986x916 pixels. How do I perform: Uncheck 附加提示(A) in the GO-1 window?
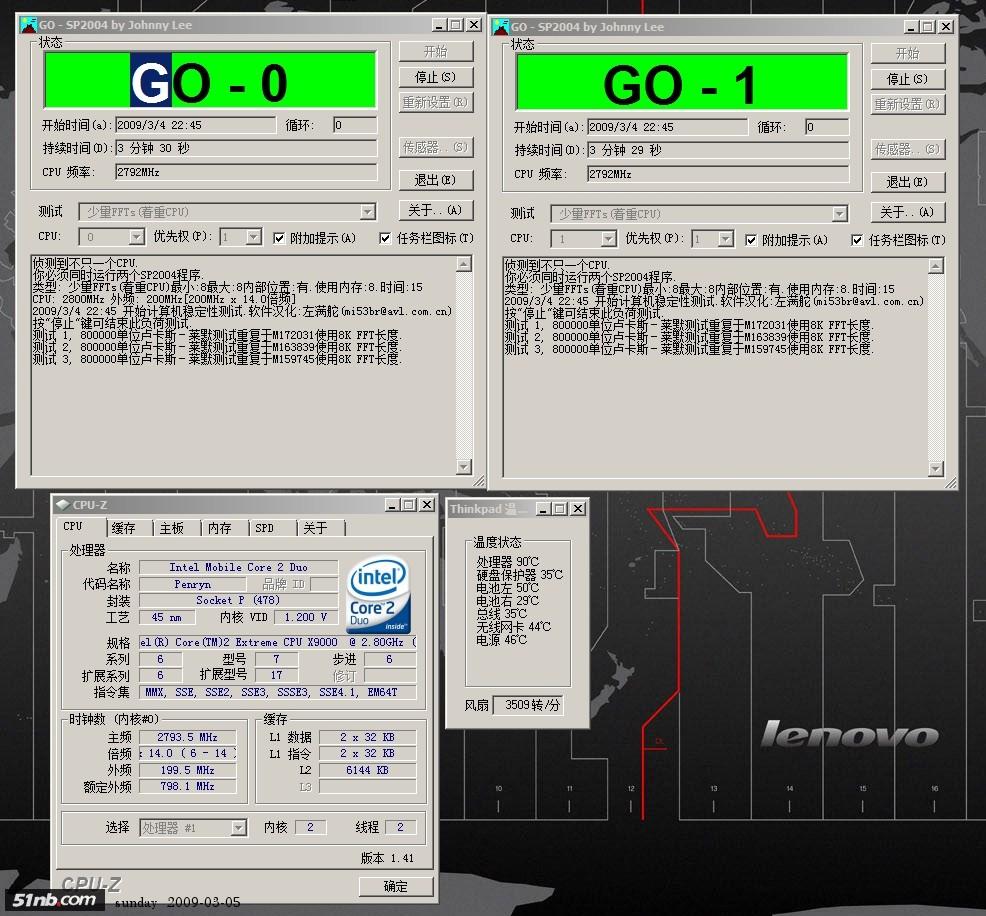752,240
